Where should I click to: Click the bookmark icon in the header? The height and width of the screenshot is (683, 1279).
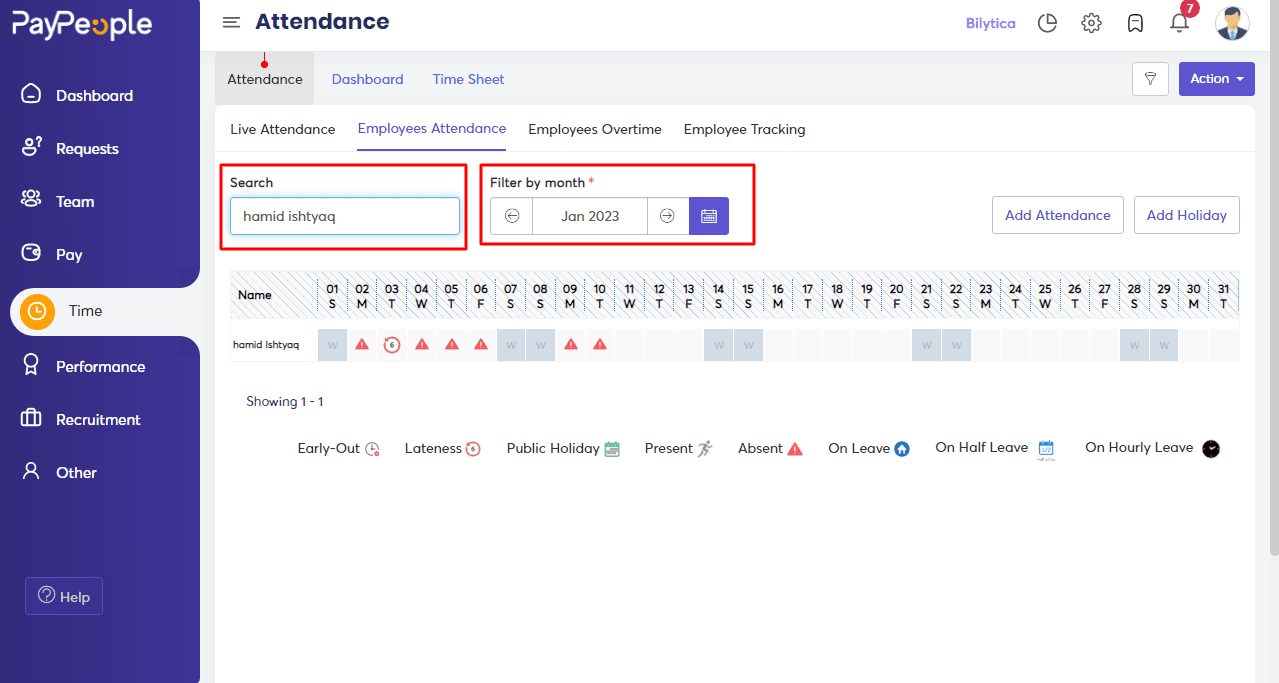click(x=1135, y=22)
